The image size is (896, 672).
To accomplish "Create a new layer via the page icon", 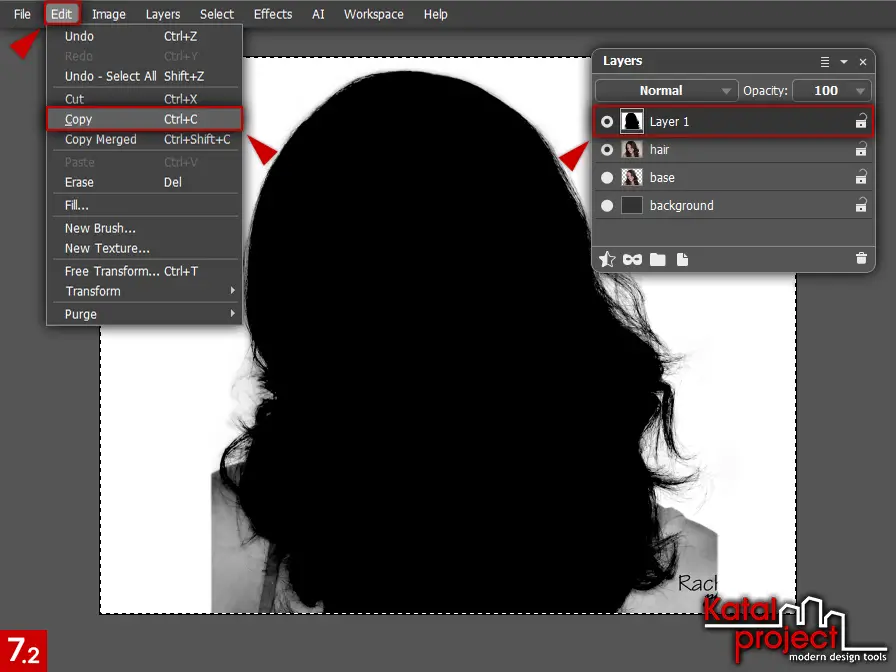I will [x=683, y=259].
